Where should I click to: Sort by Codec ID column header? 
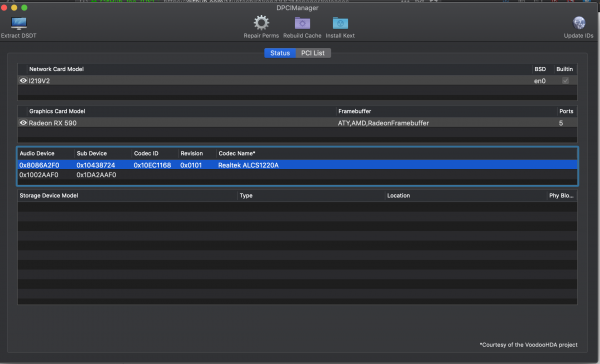pyautogui.click(x=146, y=153)
